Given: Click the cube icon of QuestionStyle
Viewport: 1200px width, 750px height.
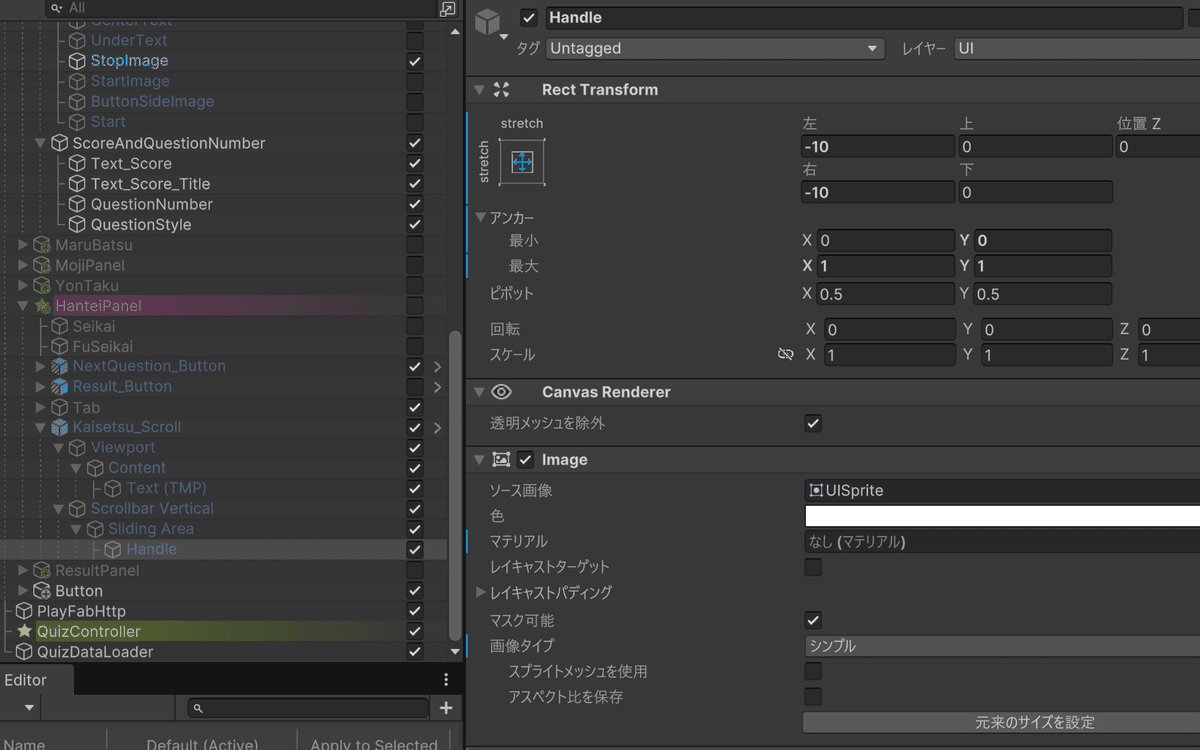Looking at the screenshot, I should pyautogui.click(x=77, y=224).
